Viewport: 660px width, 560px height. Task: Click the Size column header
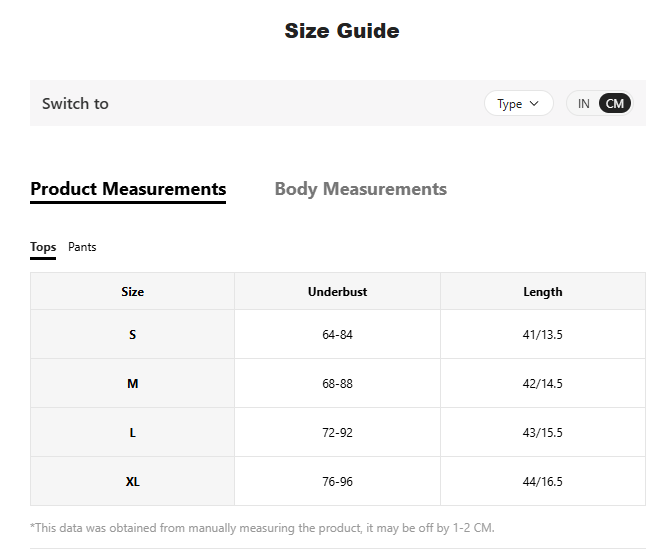132,292
